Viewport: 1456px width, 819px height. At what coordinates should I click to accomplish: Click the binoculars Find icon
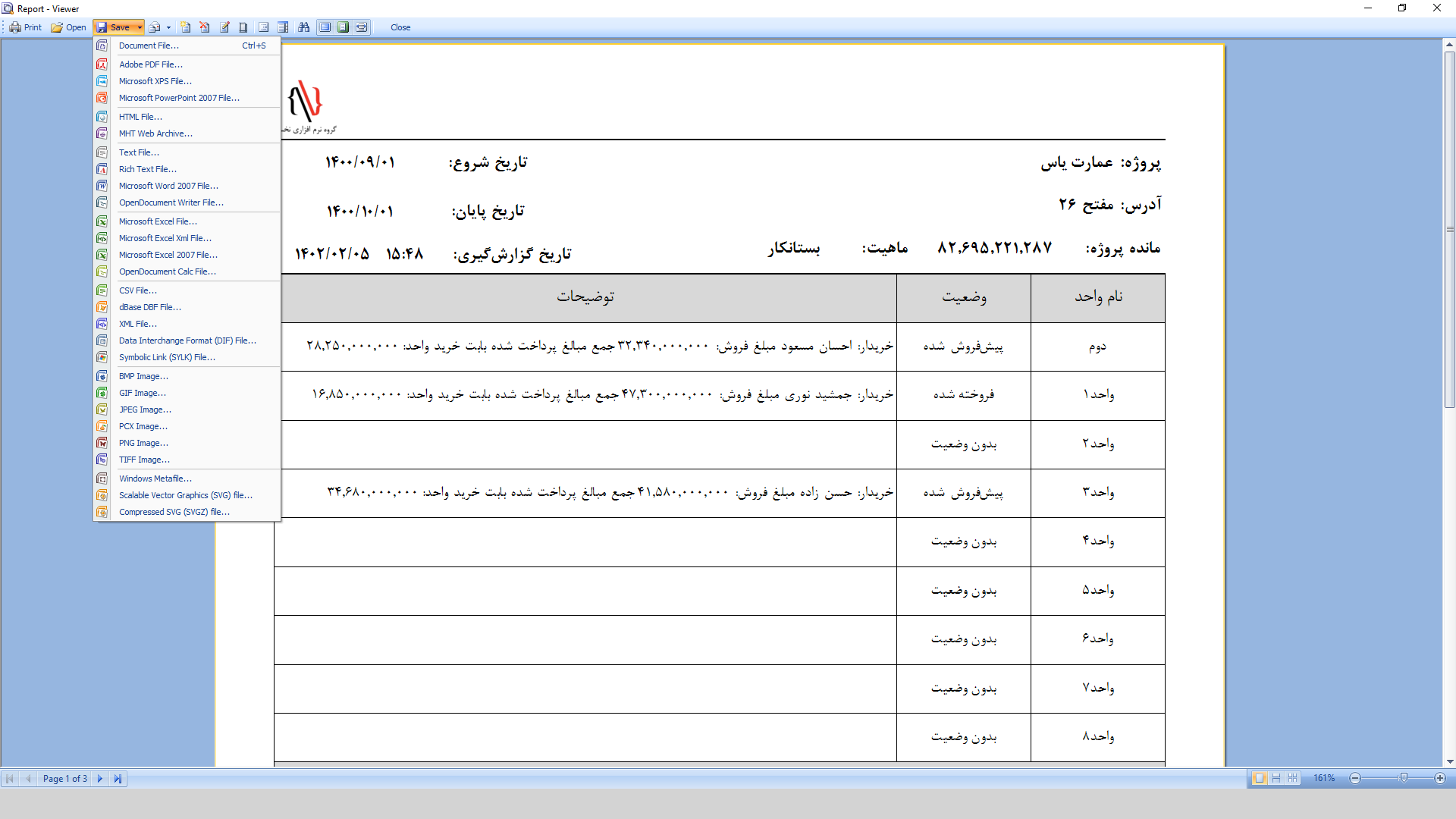[303, 27]
